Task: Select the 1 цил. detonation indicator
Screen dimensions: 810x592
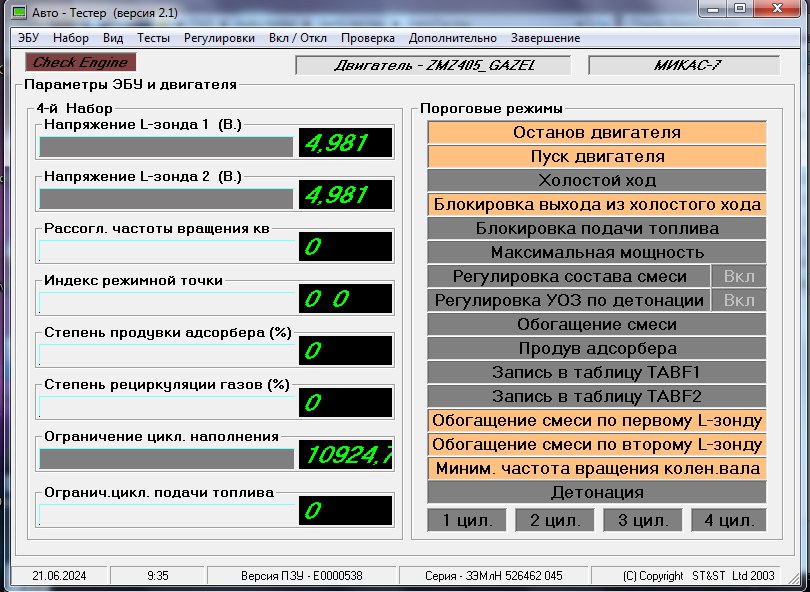Action: tap(467, 520)
